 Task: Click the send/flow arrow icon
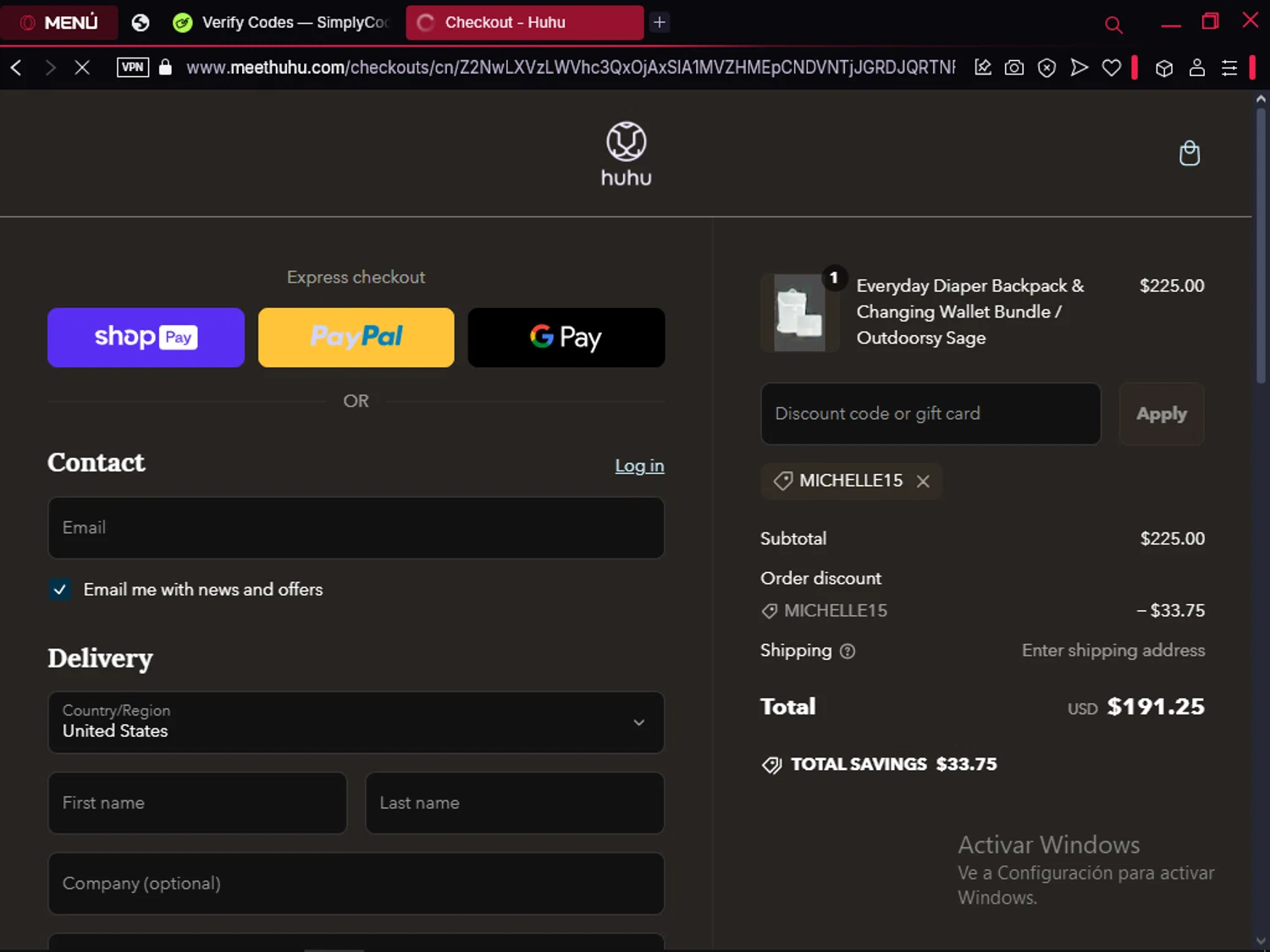(x=1079, y=68)
